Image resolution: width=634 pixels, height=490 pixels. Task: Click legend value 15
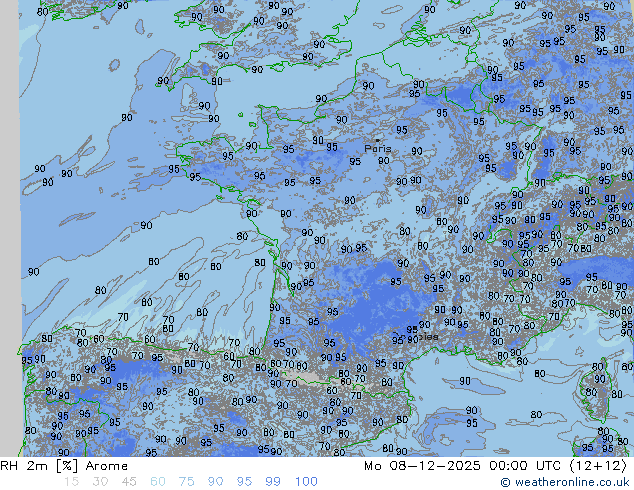coord(71,482)
